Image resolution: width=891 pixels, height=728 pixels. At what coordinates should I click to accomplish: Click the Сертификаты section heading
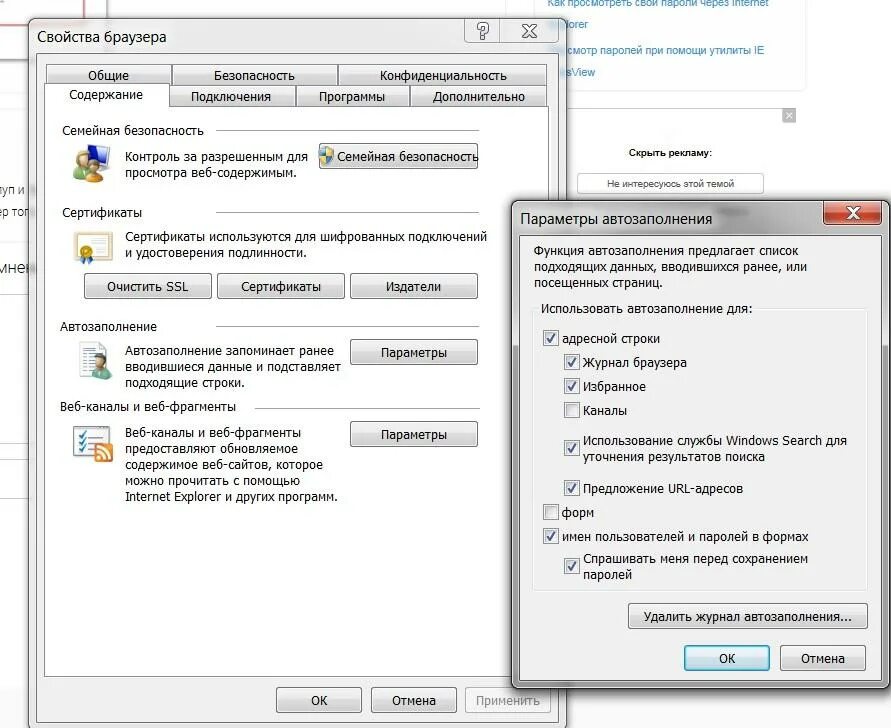(102, 213)
